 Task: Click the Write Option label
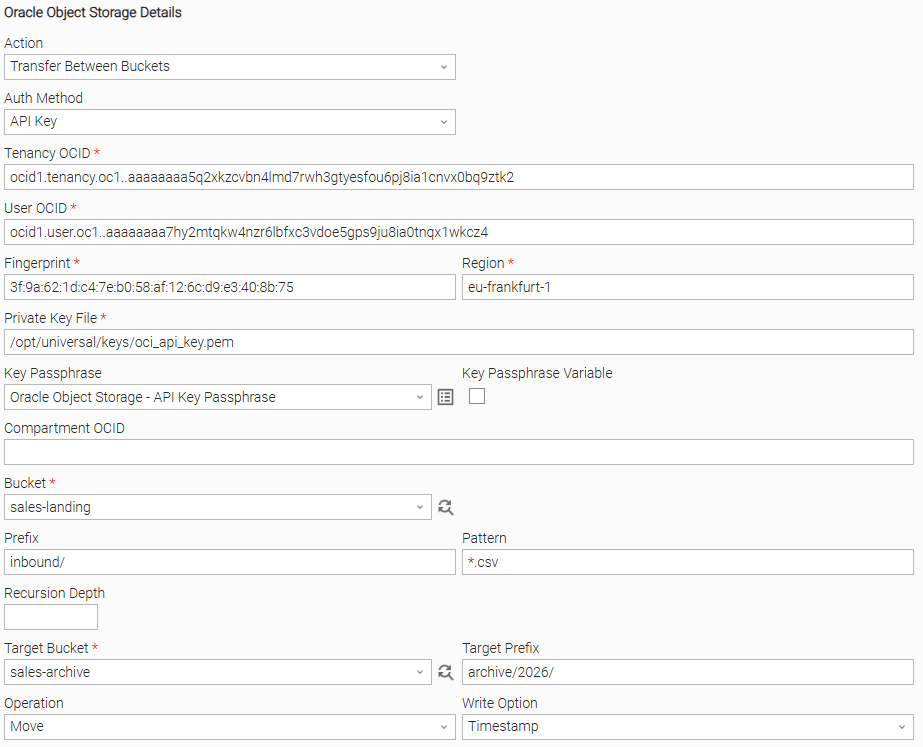(500, 703)
